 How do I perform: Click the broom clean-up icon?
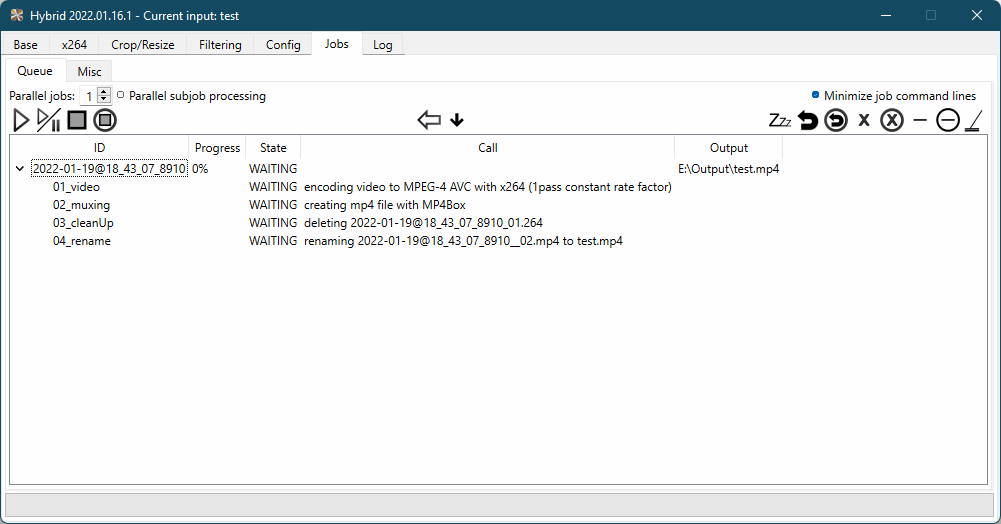(x=974, y=121)
